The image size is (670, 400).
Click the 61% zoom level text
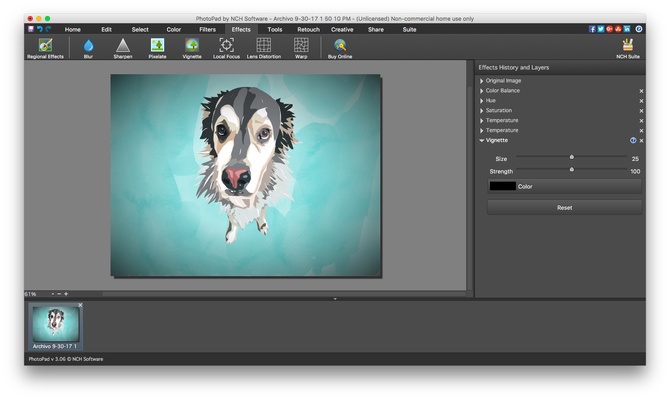[x=30, y=294]
